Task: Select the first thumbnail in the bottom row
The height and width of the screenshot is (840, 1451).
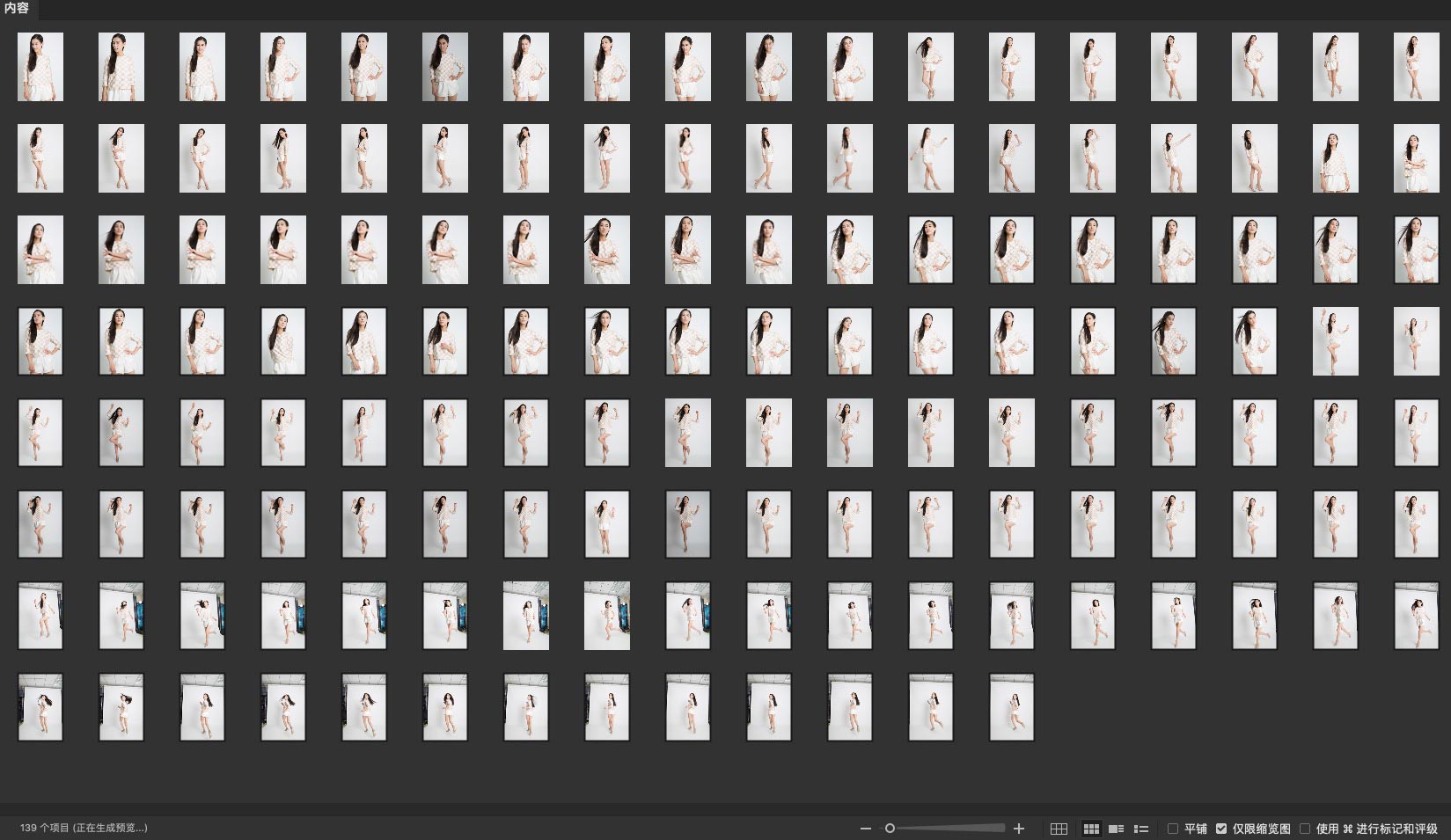Action: point(40,707)
